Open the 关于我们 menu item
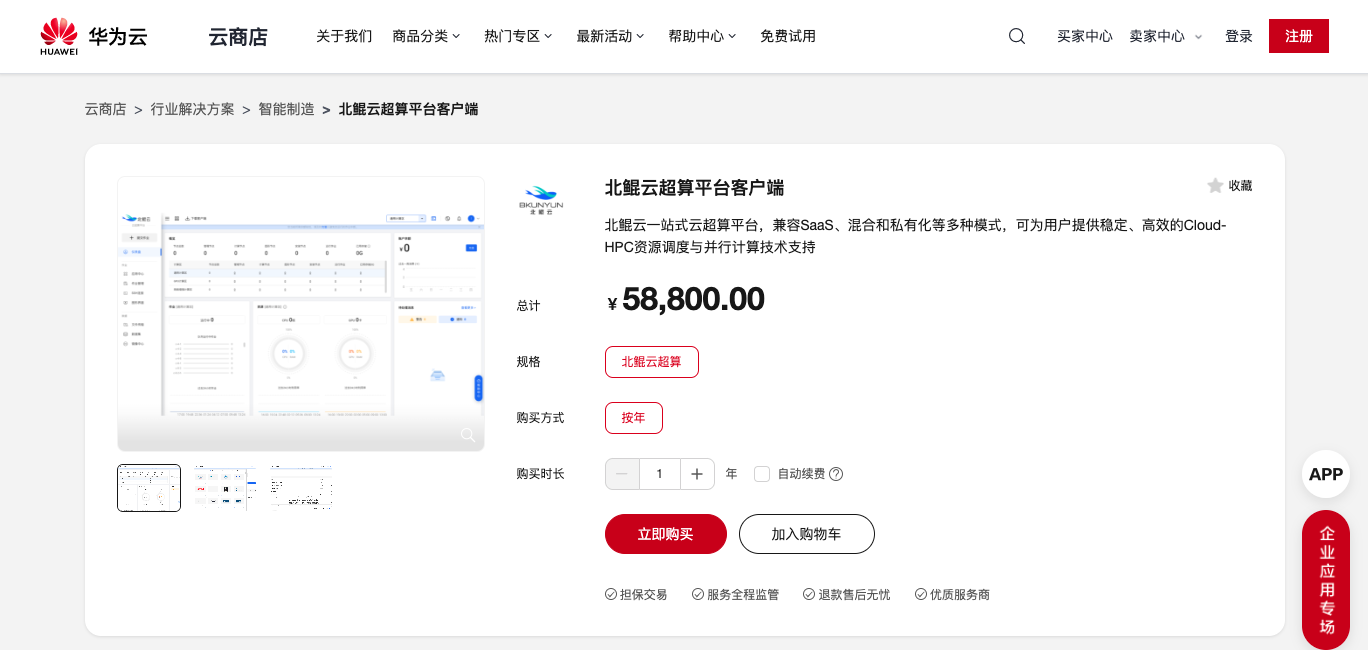Screen dimensions: 1368x650 pos(344,36)
